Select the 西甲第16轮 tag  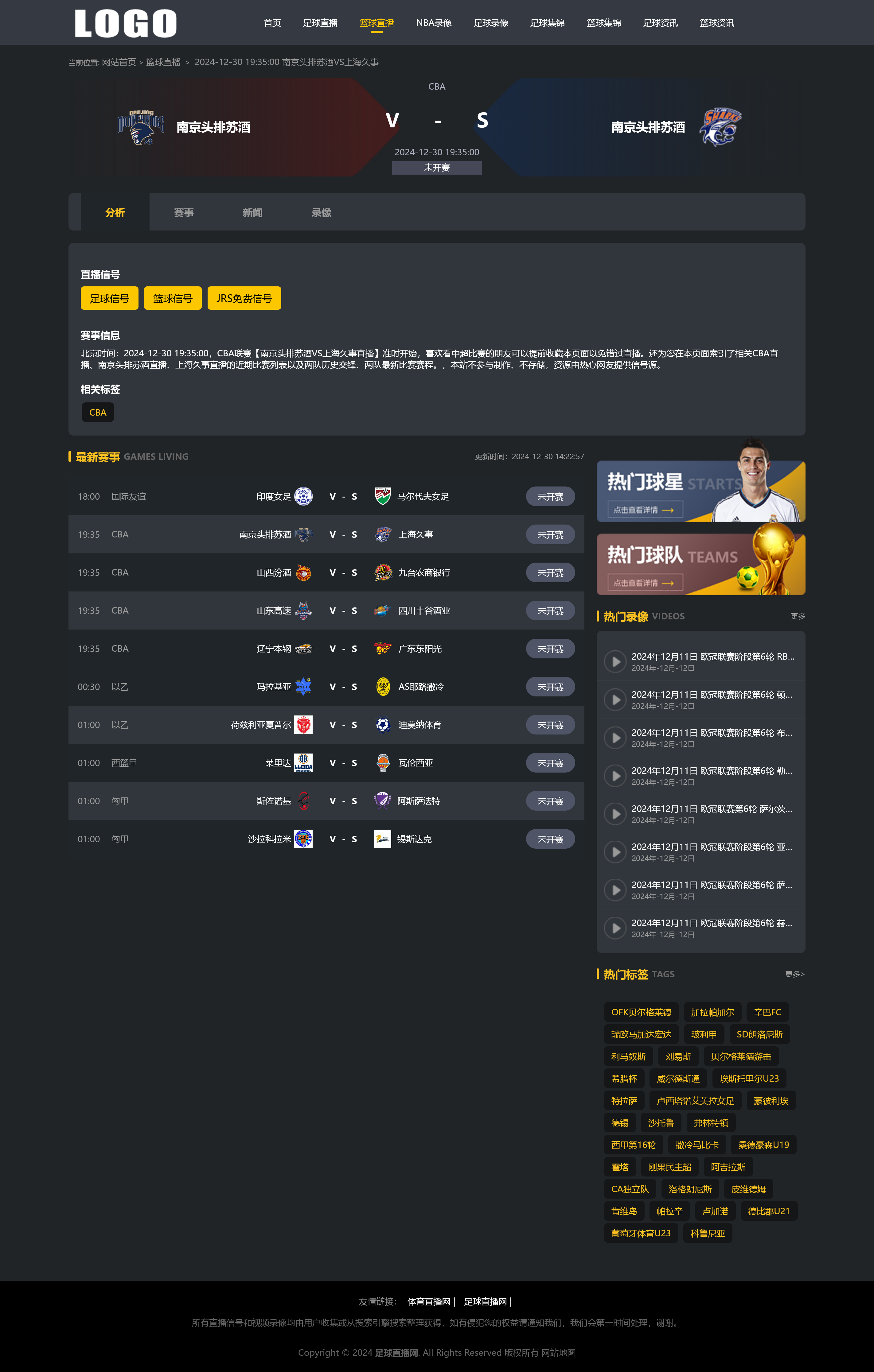coord(634,1145)
